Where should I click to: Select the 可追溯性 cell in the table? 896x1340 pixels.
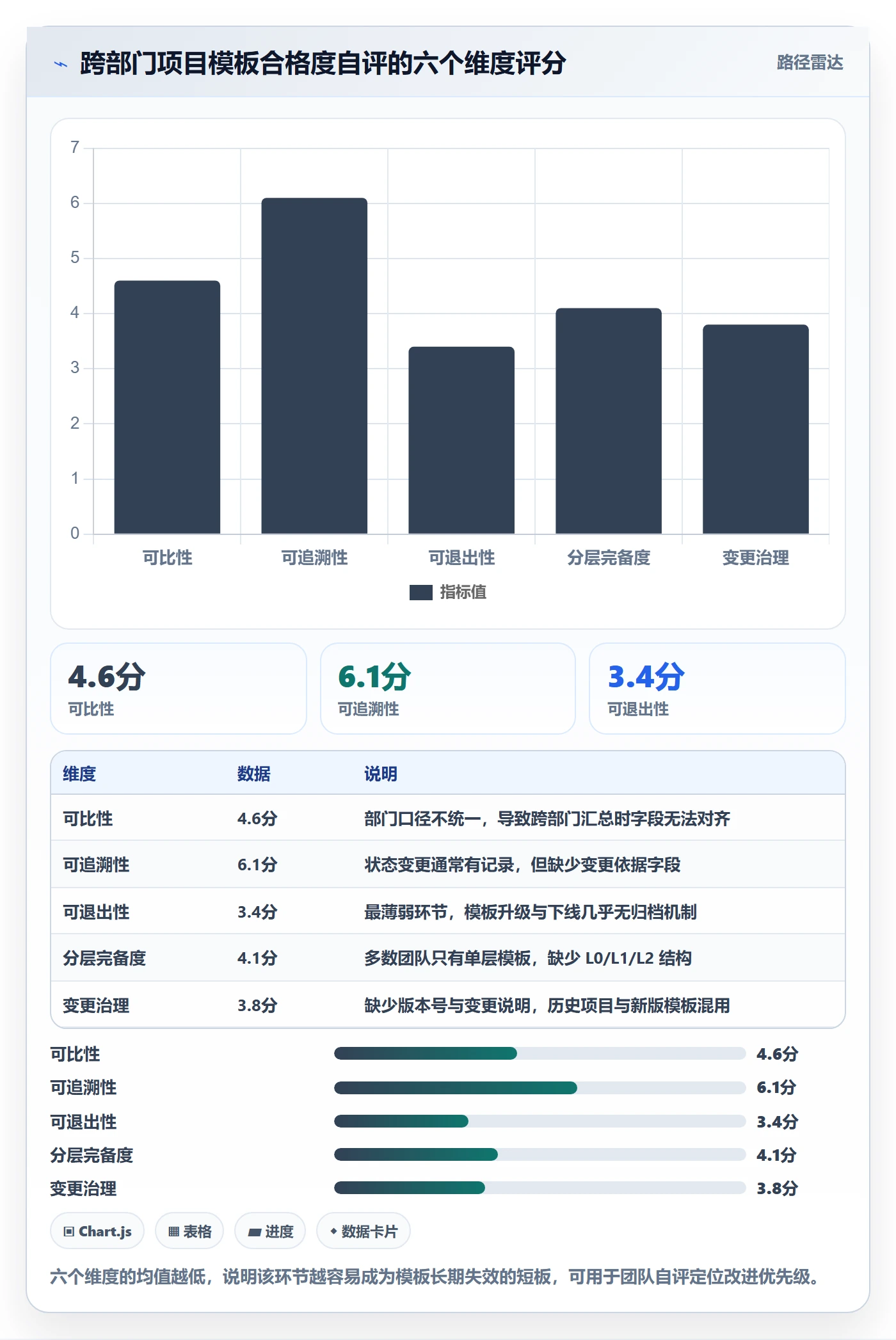pos(96,865)
